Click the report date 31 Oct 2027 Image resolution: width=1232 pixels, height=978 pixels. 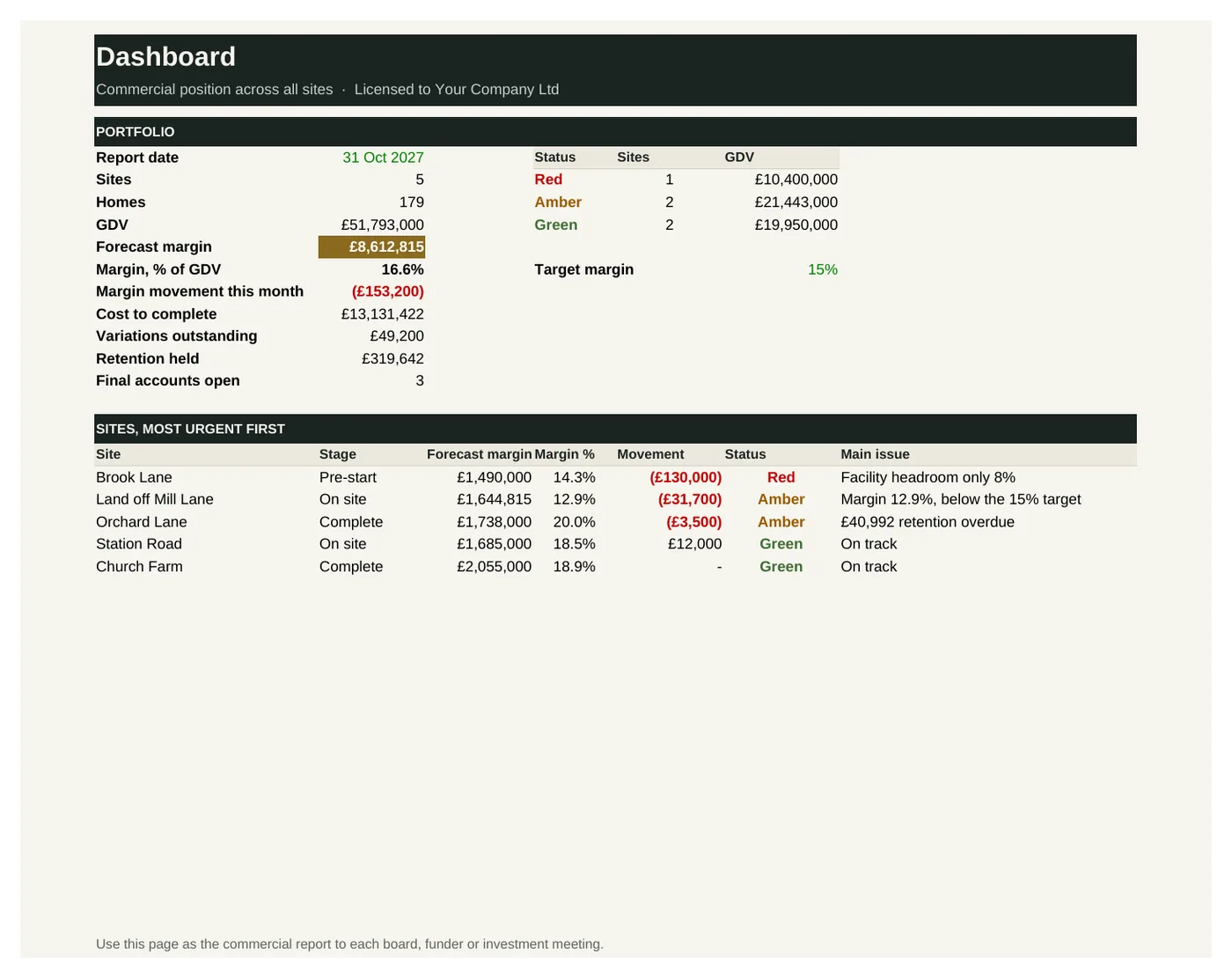click(383, 158)
